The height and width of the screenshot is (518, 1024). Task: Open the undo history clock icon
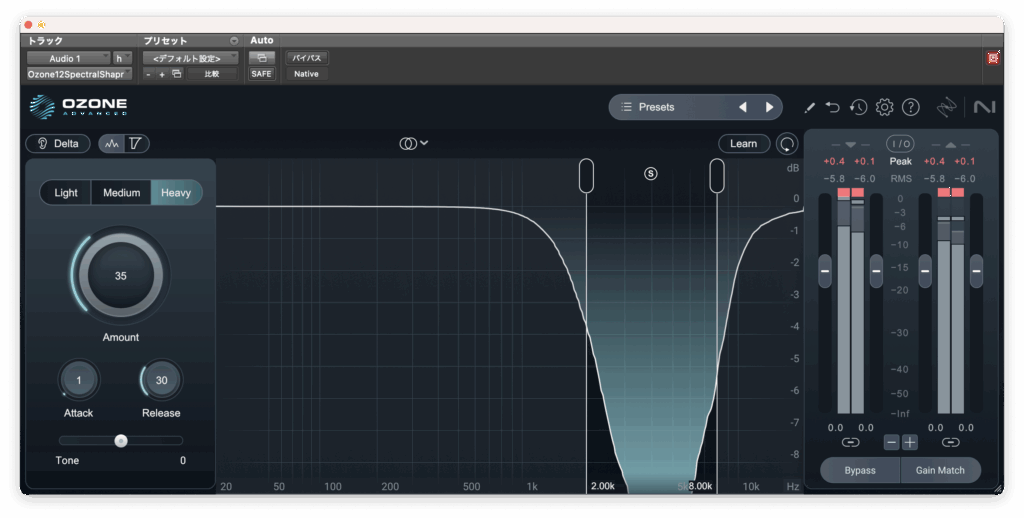(x=858, y=107)
